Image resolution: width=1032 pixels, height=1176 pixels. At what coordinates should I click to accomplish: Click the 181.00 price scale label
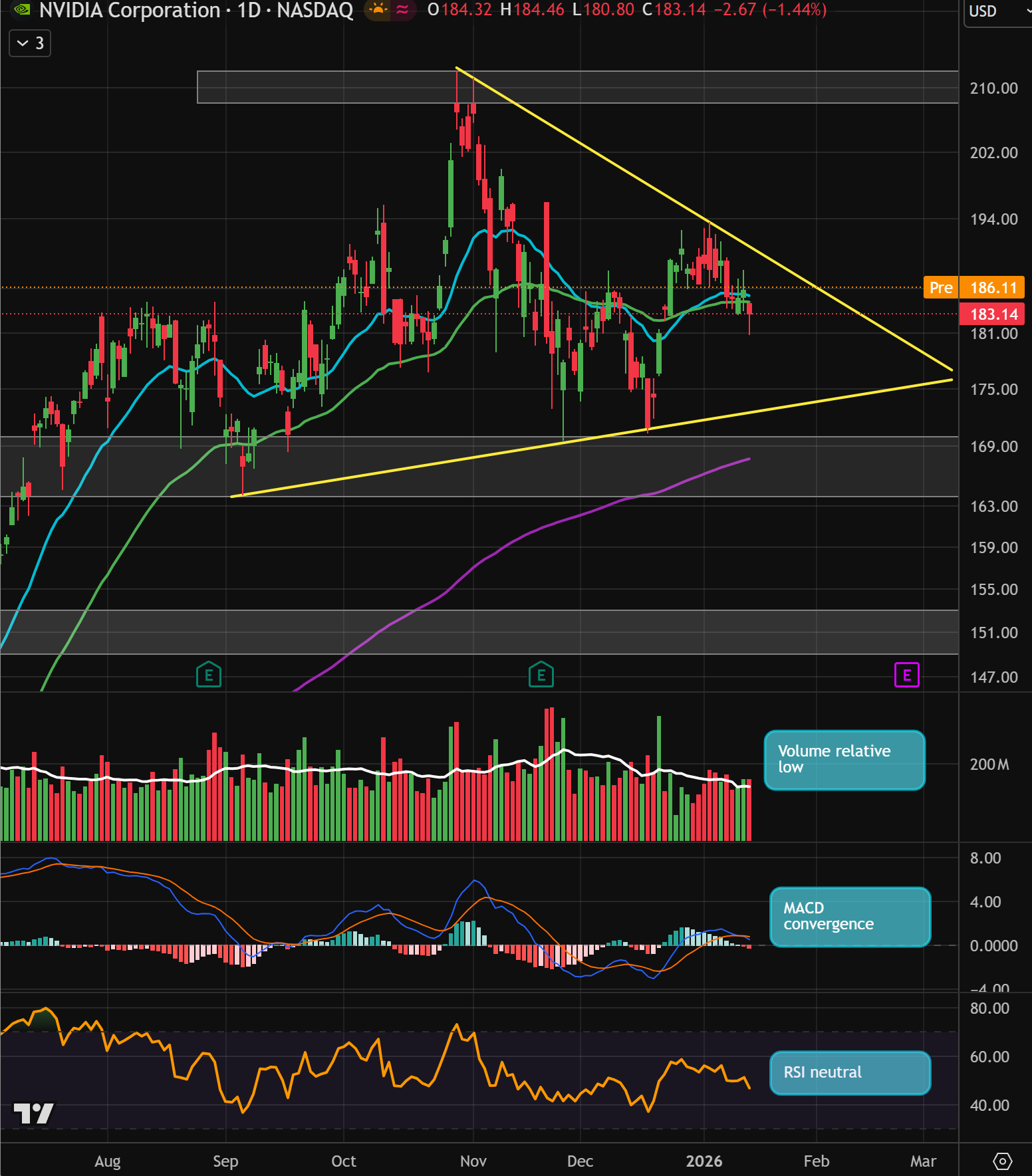coord(993,334)
